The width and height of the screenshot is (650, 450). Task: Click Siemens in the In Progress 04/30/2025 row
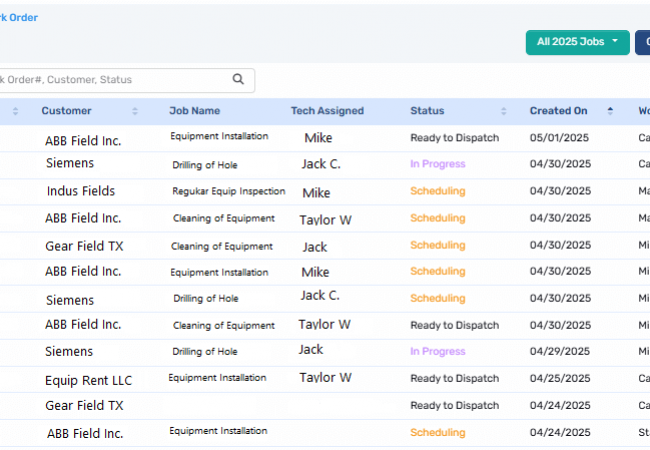[x=70, y=163]
